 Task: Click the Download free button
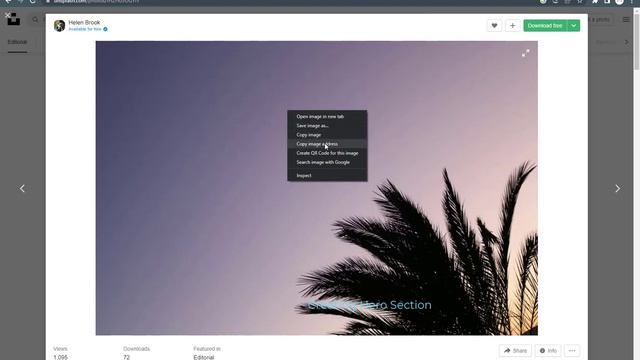tap(545, 26)
